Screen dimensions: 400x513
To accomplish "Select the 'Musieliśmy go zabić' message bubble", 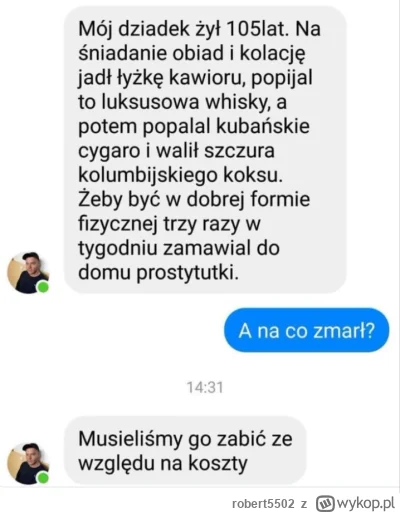I will click(185, 451).
